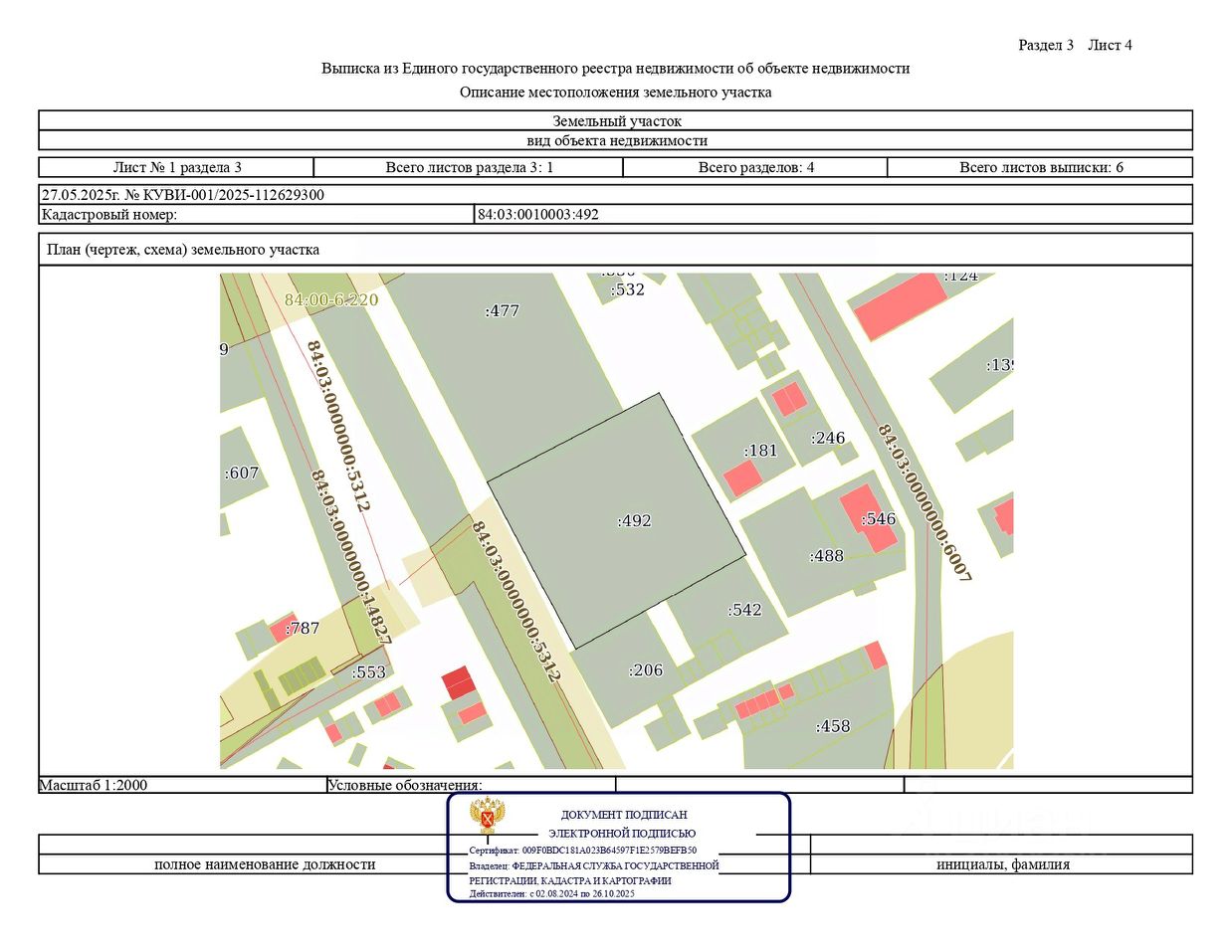Viewport: 1232px width, 952px height.
Task: Click the 'Действителен: с 02.08.2024 по 26.10.2025' line
Action: coord(552,893)
